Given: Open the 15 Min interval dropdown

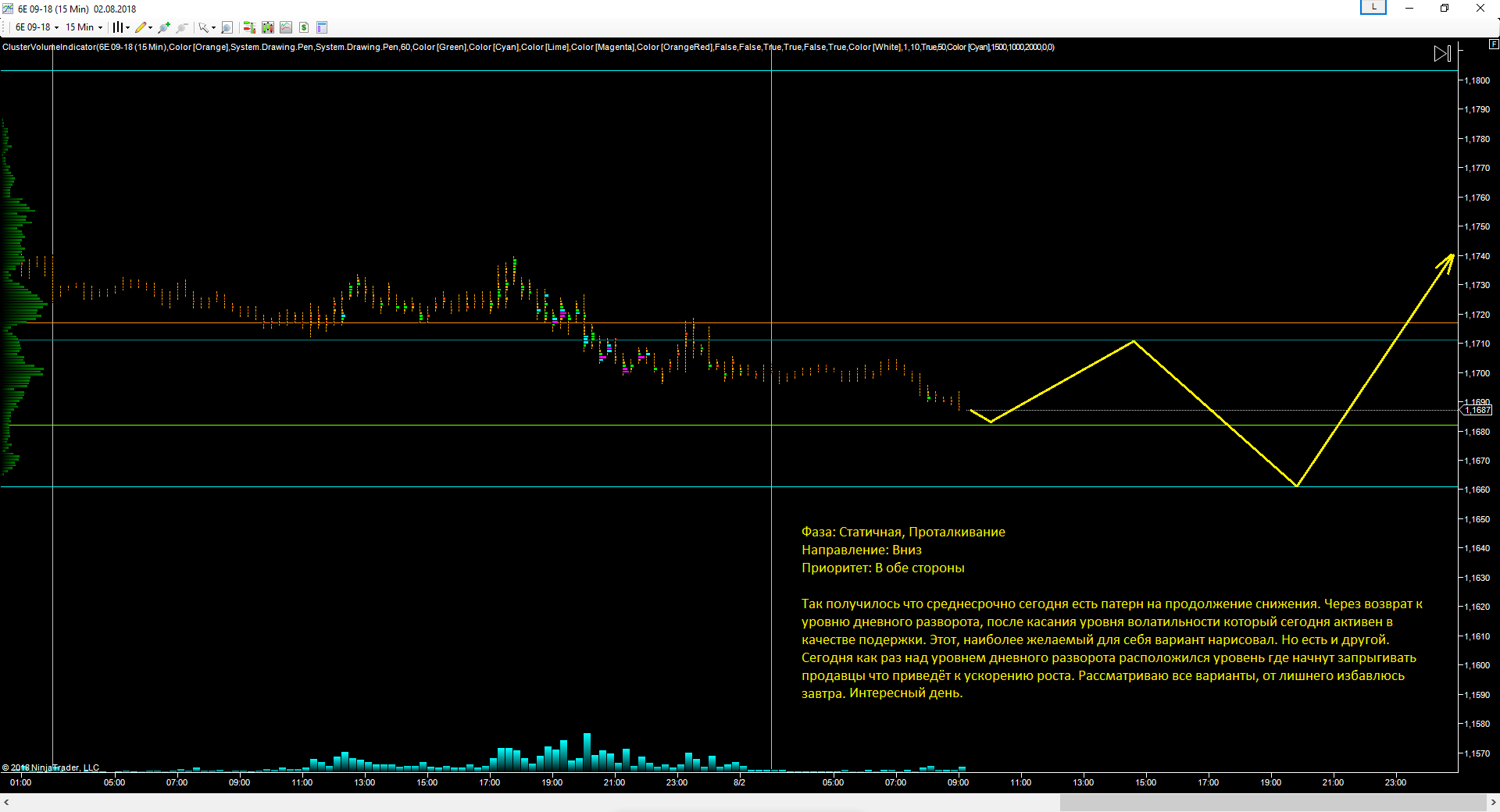Looking at the screenshot, I should tap(84, 27).
